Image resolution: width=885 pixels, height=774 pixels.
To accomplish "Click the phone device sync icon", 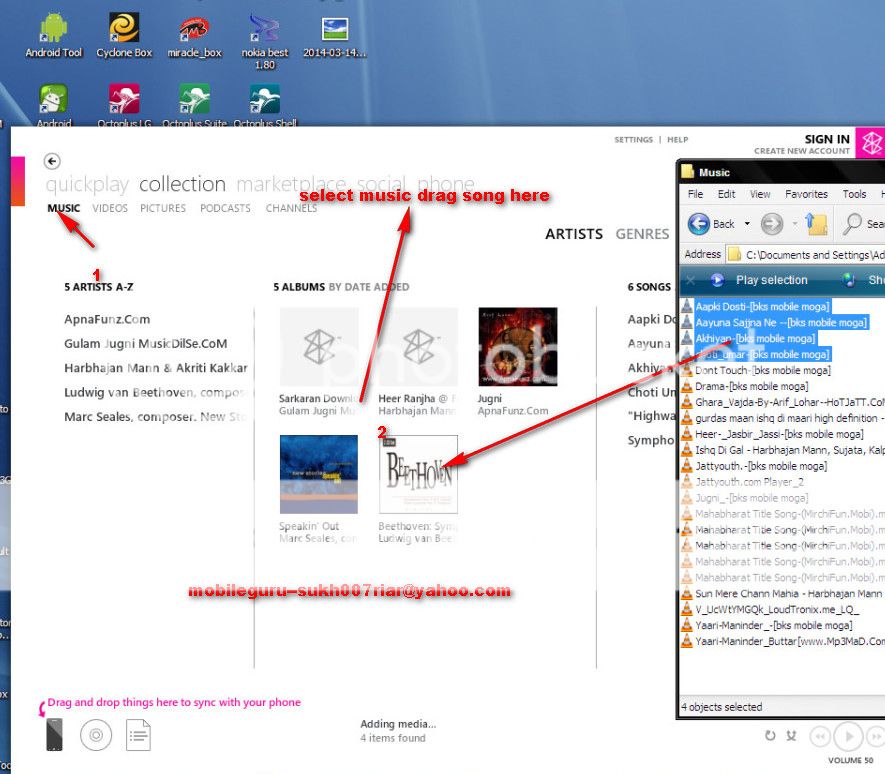I will (x=54, y=735).
